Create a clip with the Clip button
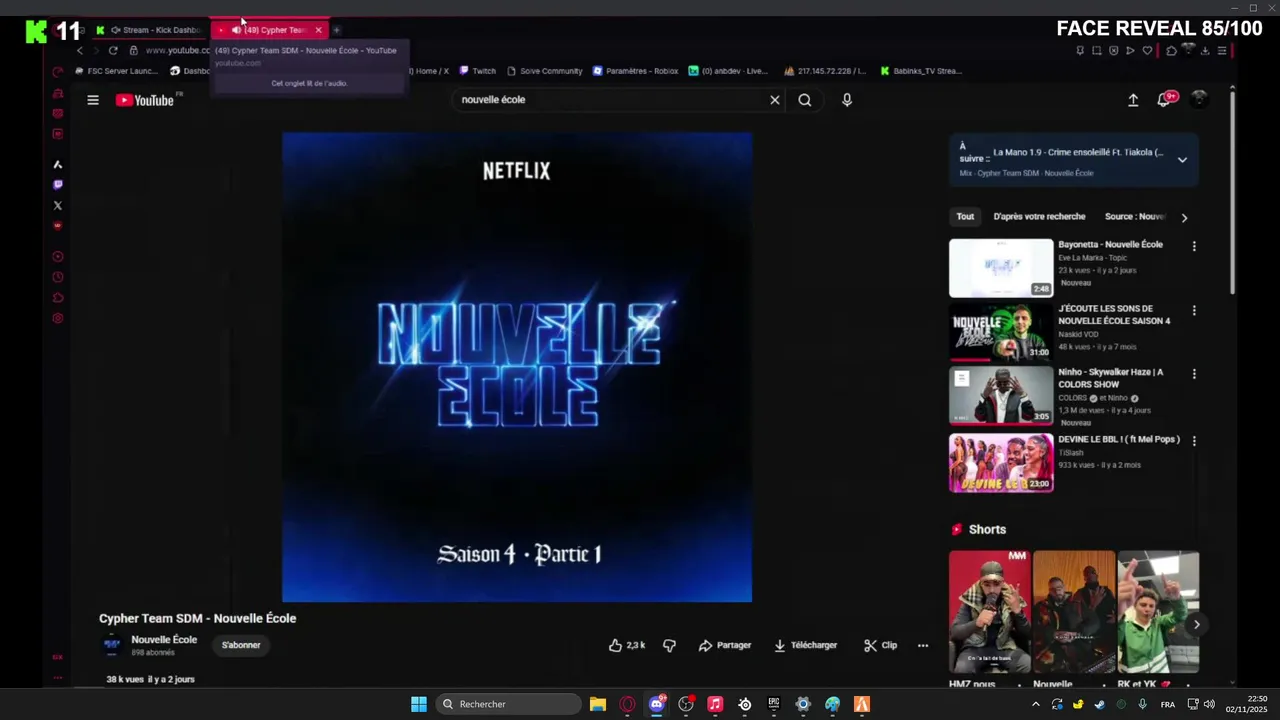The width and height of the screenshot is (1280, 720). [x=881, y=645]
